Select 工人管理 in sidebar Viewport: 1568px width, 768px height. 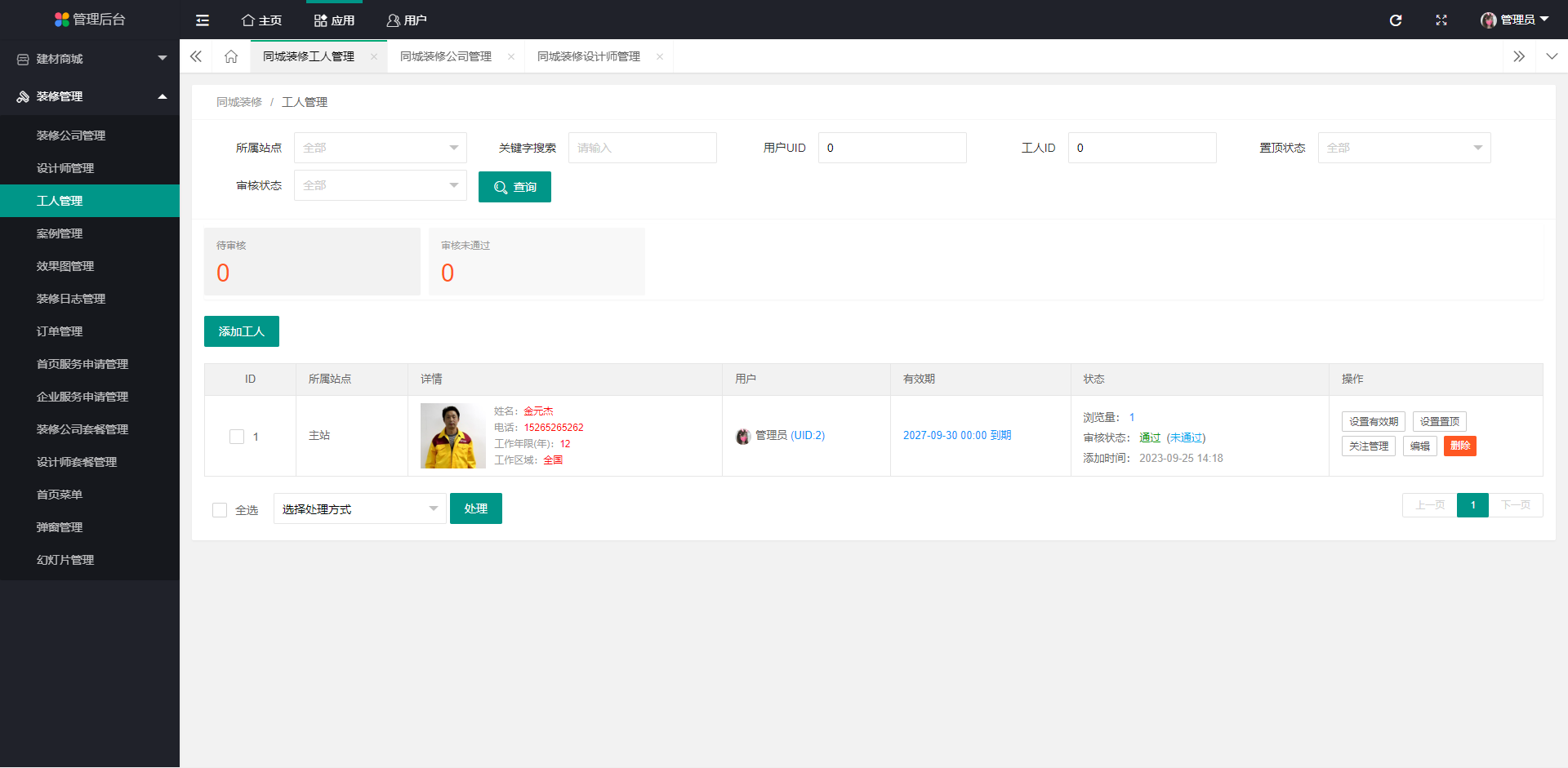pos(90,201)
